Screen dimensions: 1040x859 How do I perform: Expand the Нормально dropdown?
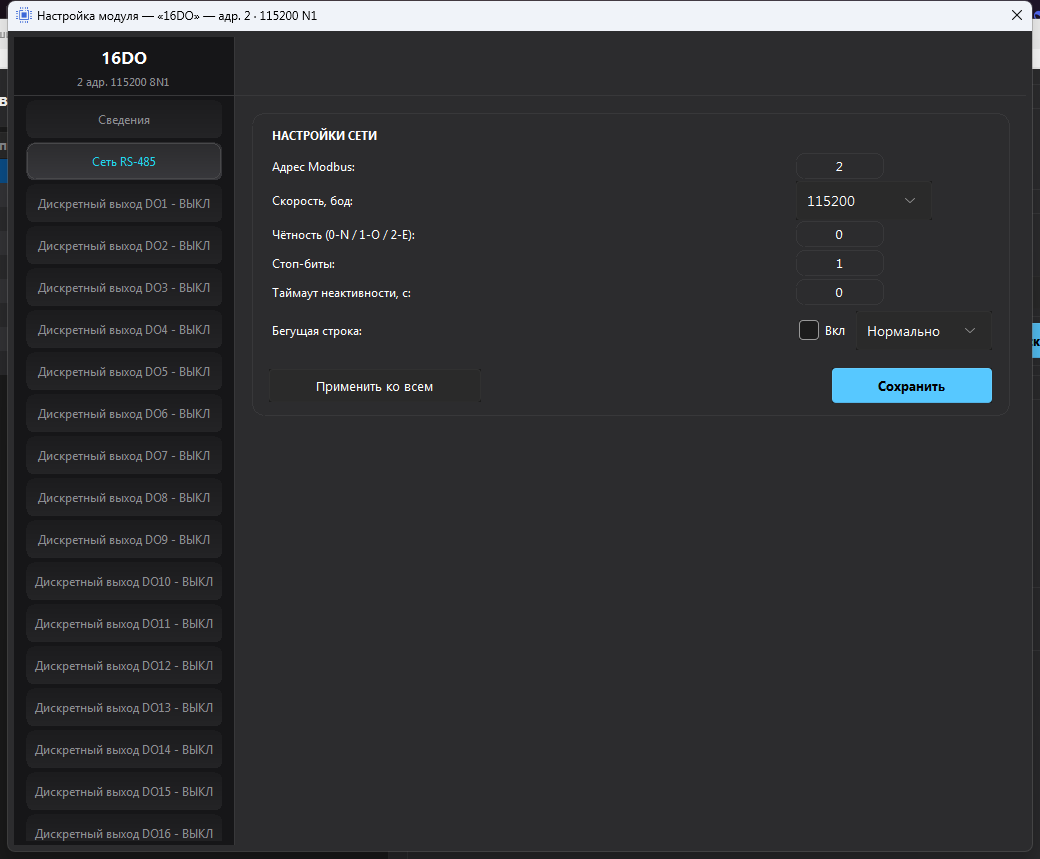click(923, 331)
